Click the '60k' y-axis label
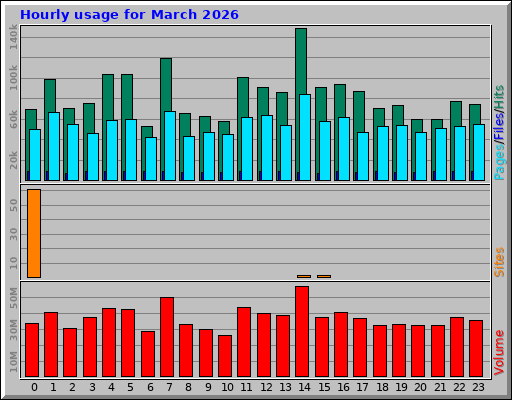The height and width of the screenshot is (400, 512). tap(13, 119)
